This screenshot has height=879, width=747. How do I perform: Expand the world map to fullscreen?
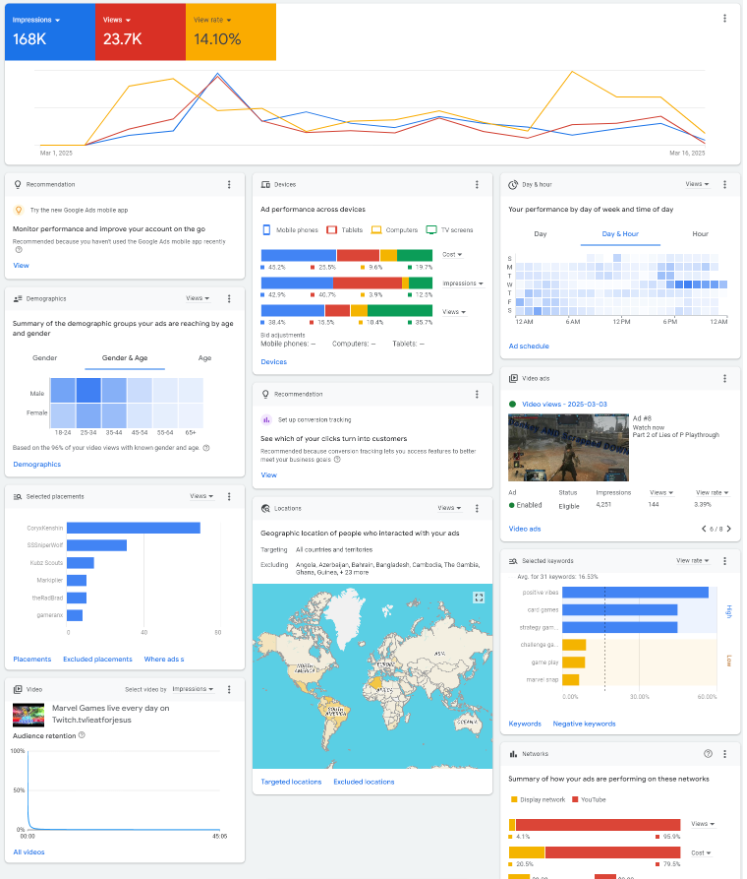(478, 597)
